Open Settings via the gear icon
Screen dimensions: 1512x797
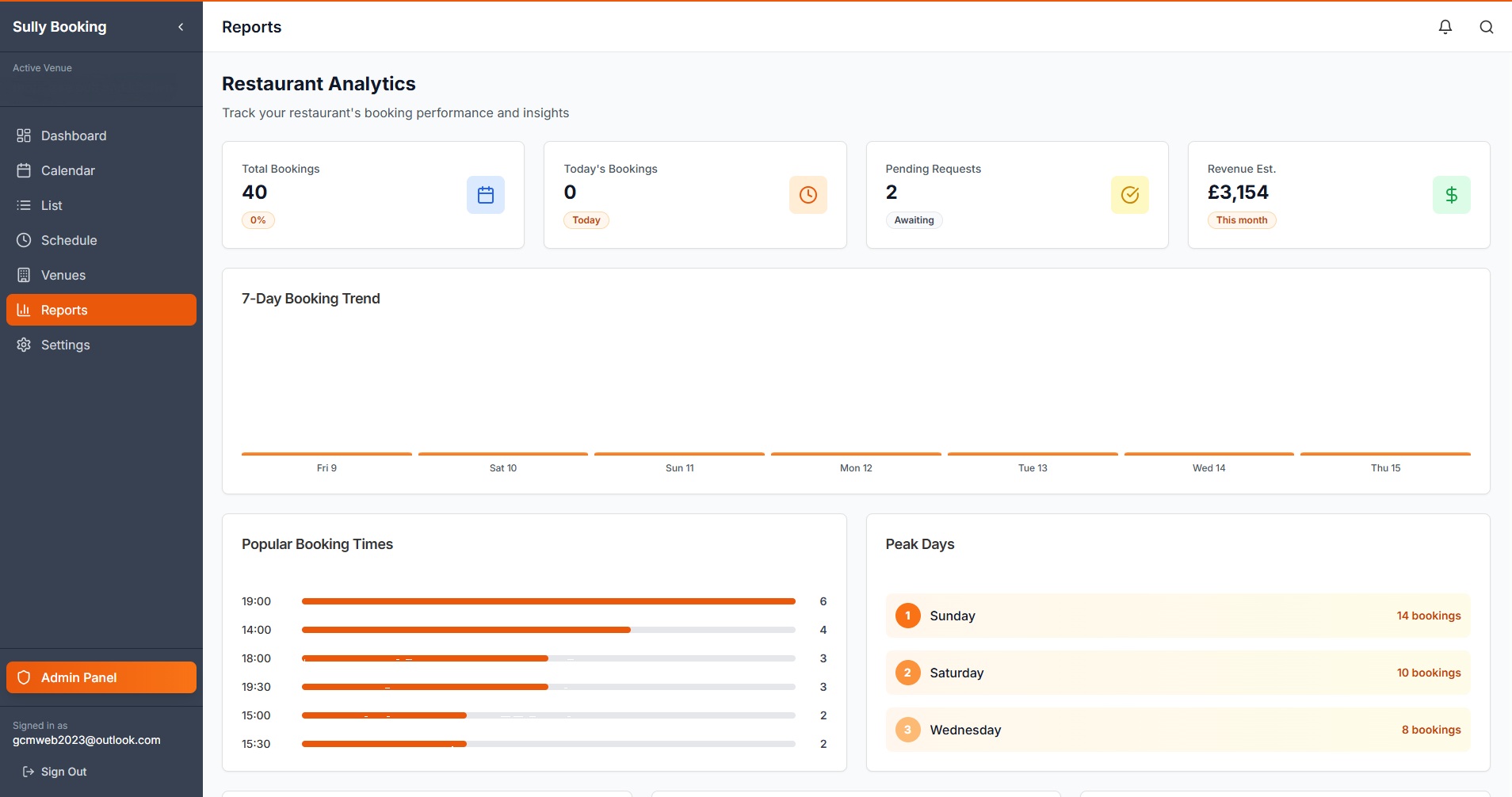click(23, 345)
